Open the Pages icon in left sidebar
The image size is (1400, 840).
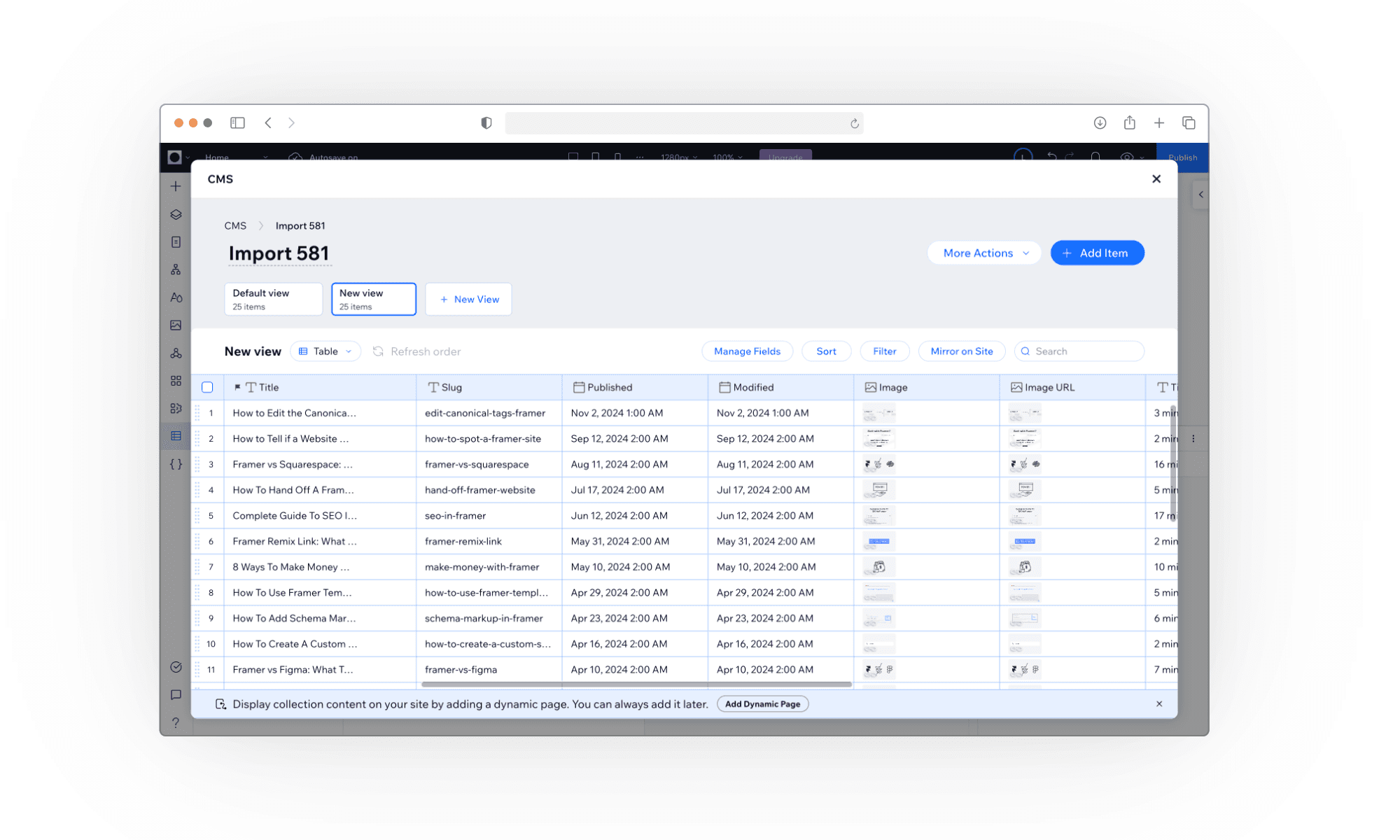pyautogui.click(x=176, y=242)
